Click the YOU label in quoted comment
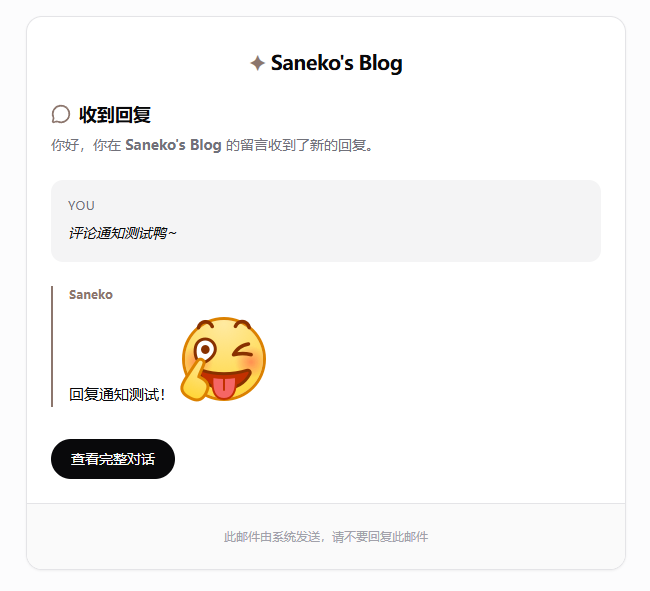Image resolution: width=650 pixels, height=591 pixels. pyautogui.click(x=81, y=206)
